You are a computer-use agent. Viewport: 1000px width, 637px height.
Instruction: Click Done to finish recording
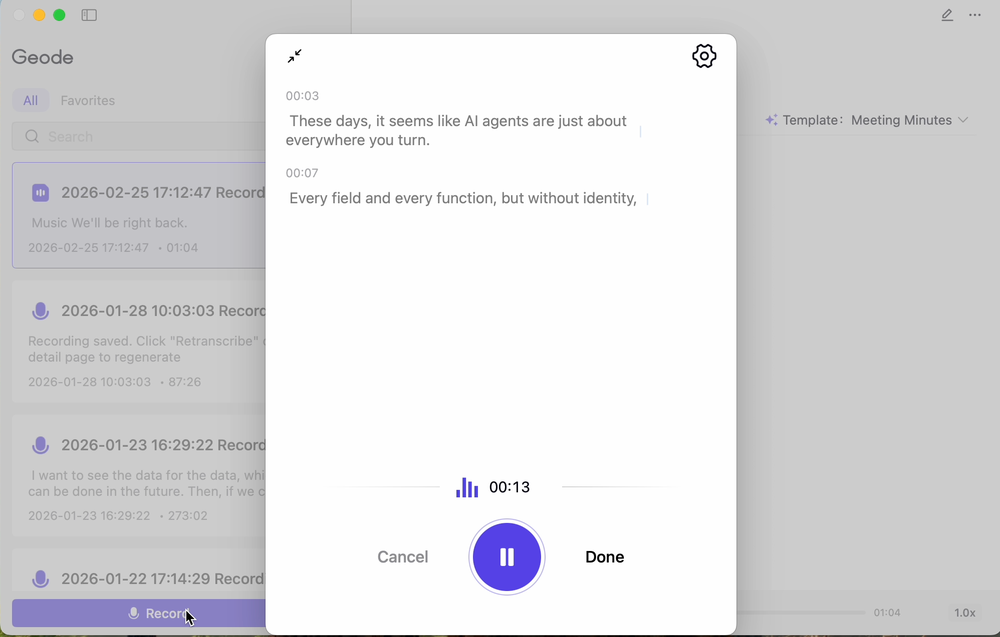[x=604, y=557]
